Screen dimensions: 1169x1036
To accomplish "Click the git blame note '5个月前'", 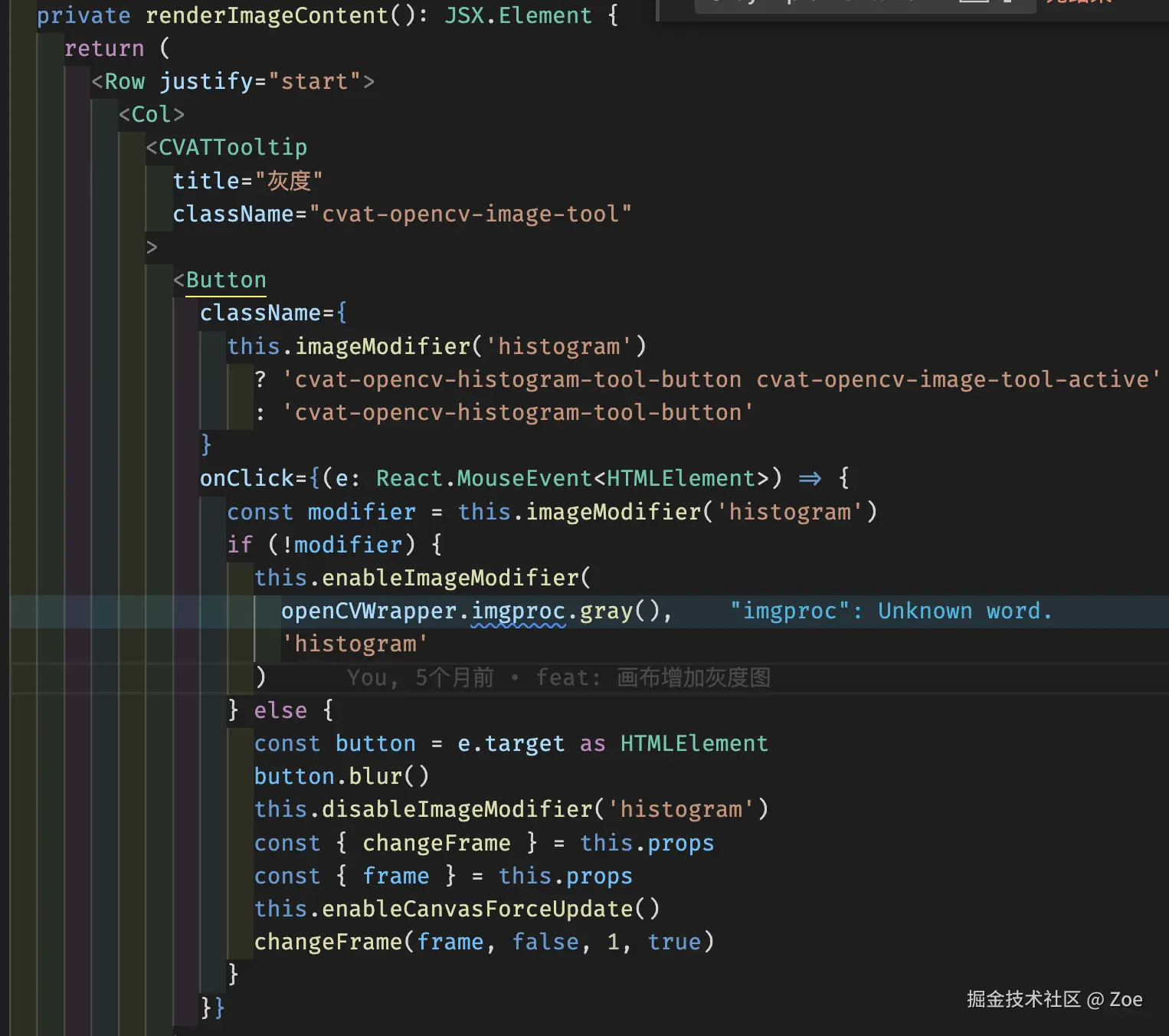I will click(x=454, y=677).
